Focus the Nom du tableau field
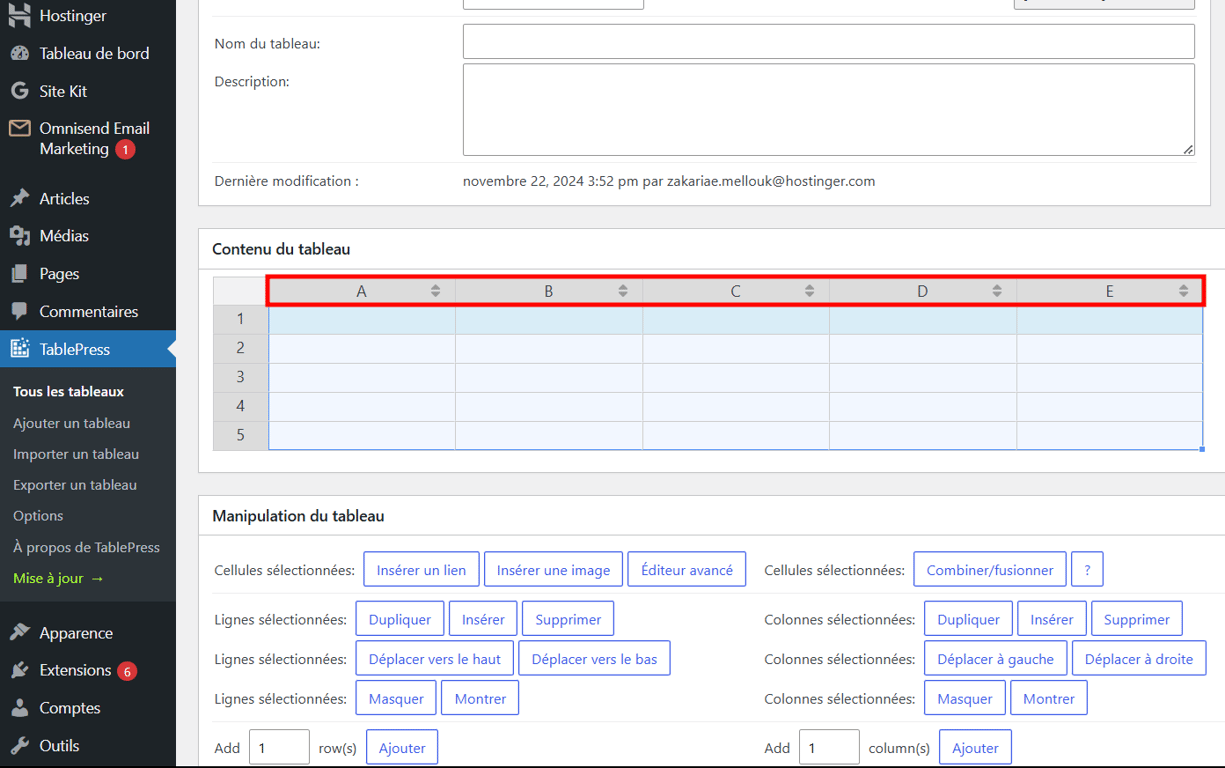1225x768 pixels. click(x=829, y=42)
